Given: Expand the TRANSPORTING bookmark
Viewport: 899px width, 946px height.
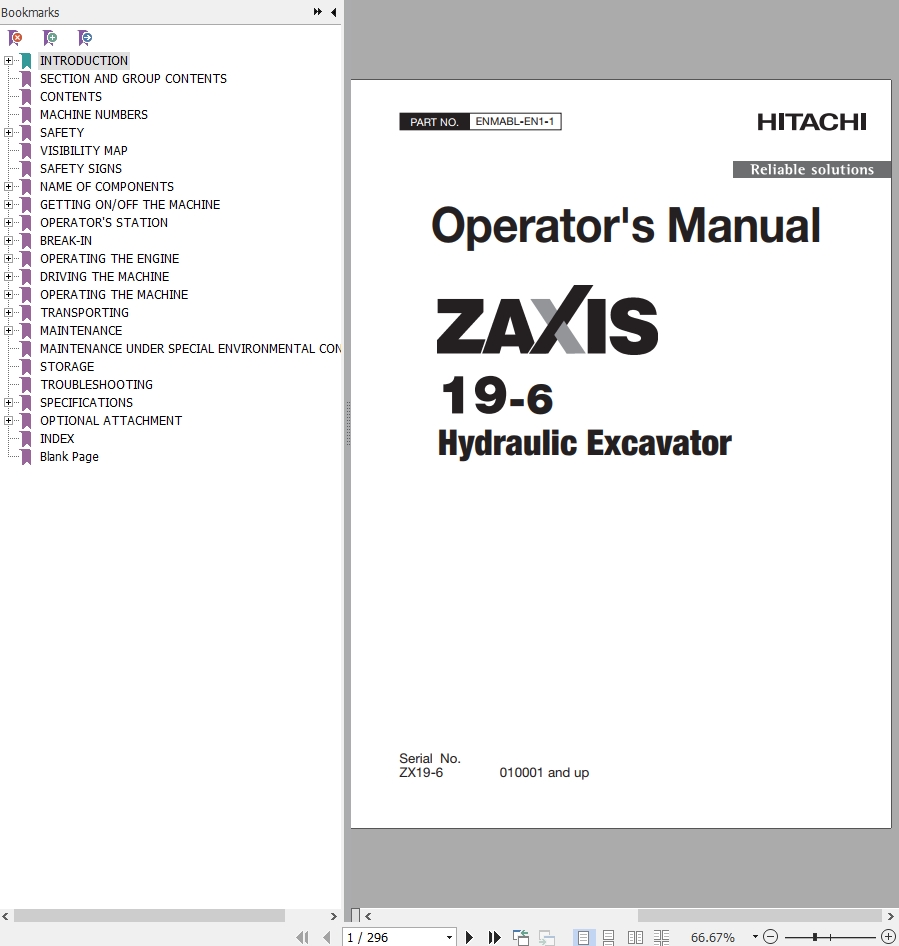Looking at the screenshot, I should 8,313.
